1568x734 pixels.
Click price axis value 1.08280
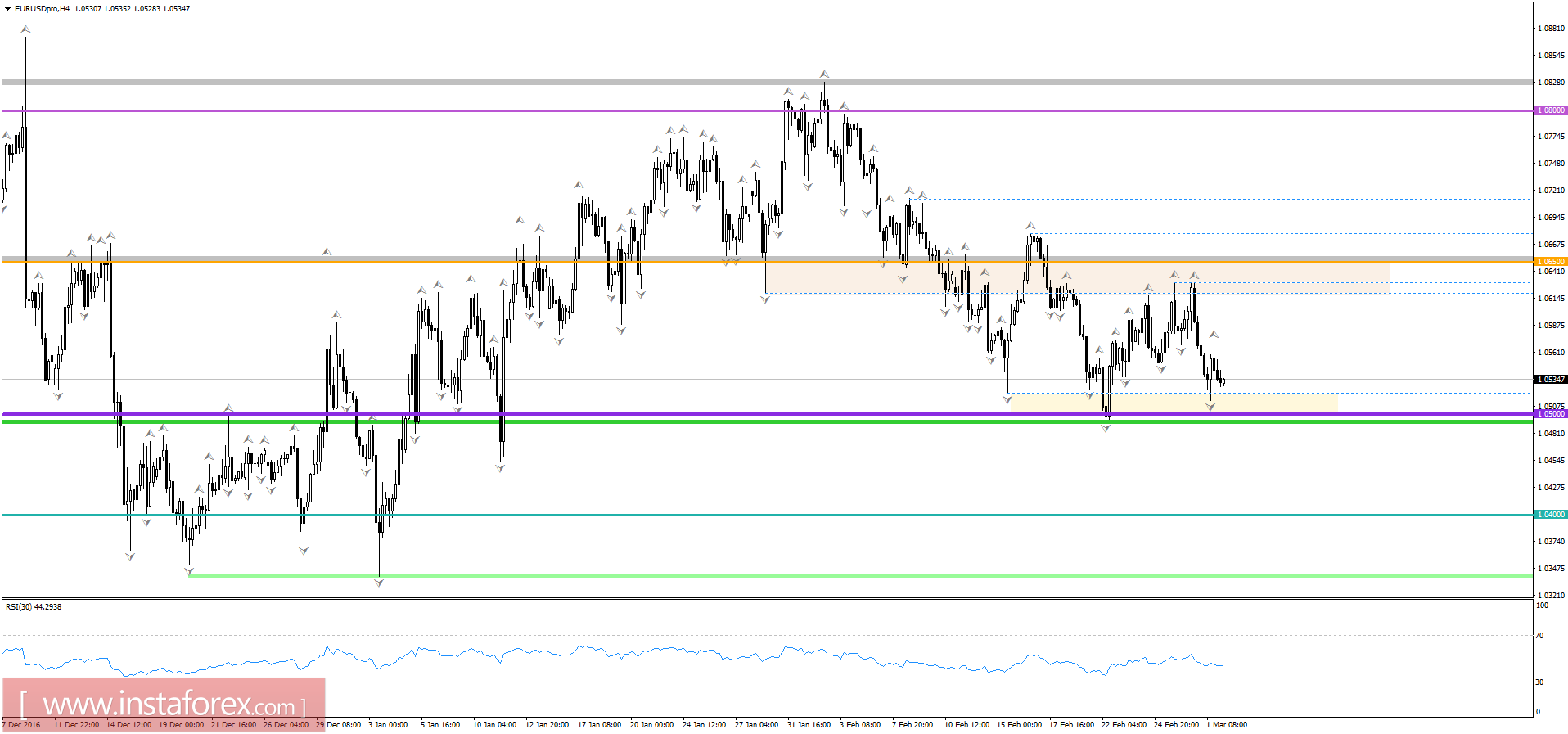[1551, 83]
